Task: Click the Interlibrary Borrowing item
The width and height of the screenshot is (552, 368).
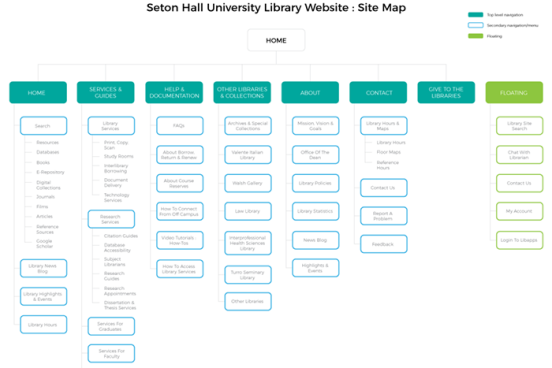Action: pos(116,168)
